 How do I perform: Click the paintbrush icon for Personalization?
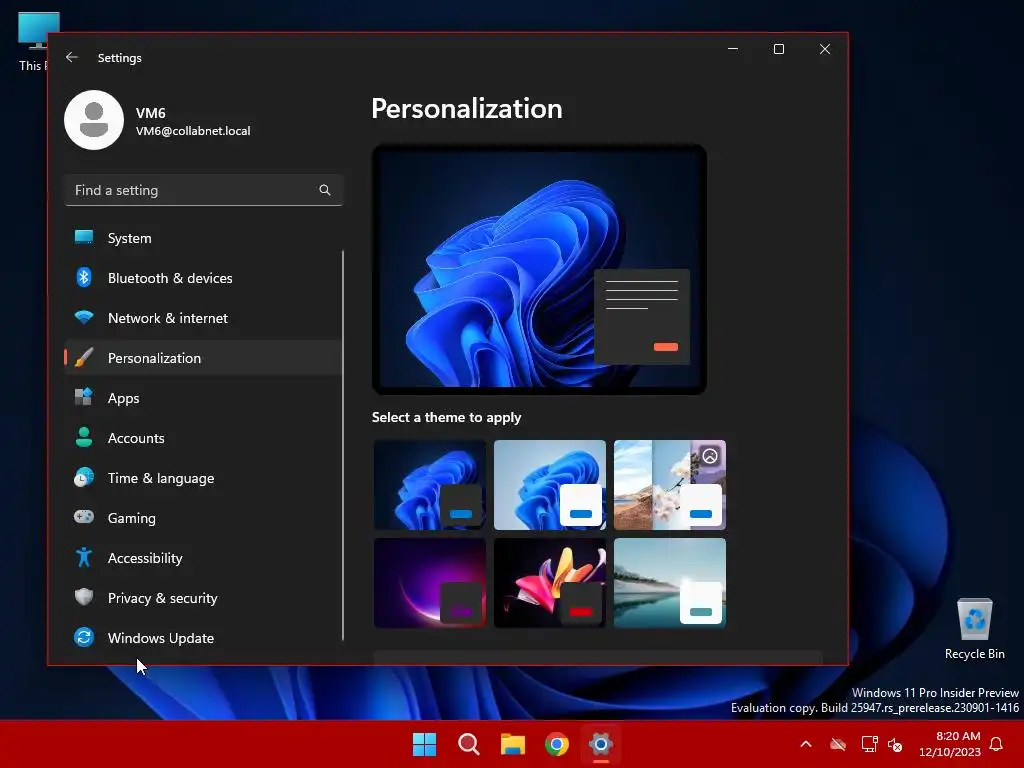[84, 358]
